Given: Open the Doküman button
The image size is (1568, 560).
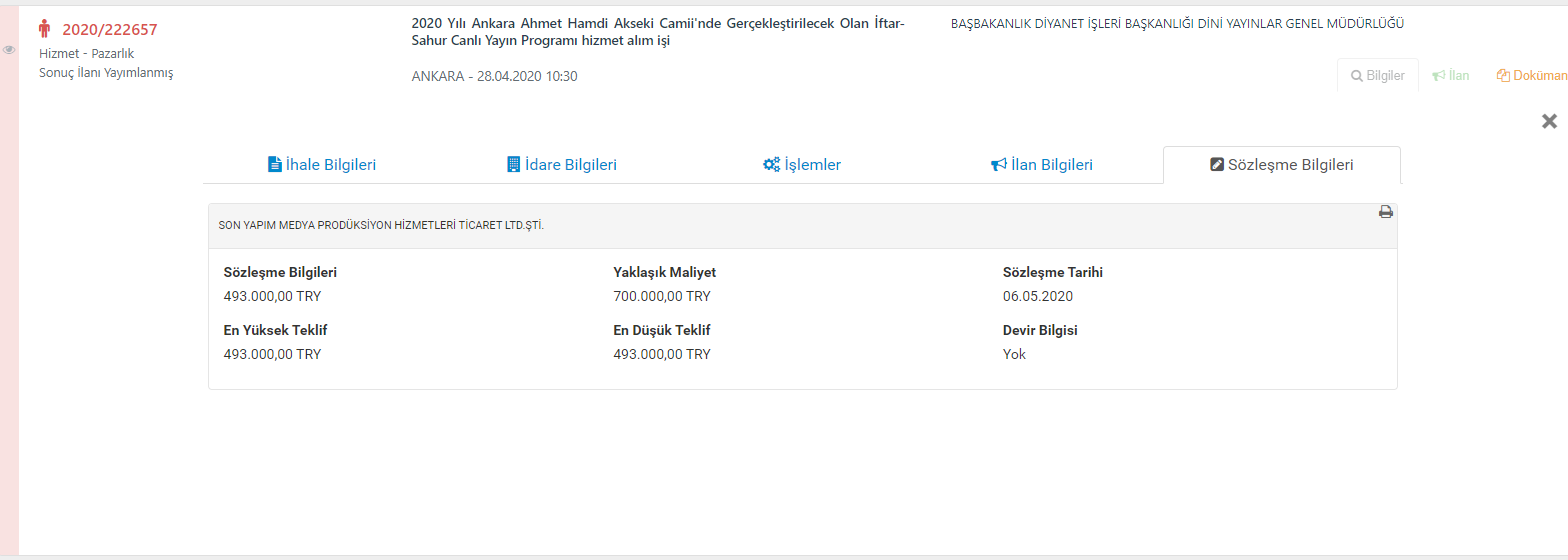Looking at the screenshot, I should (1530, 75).
